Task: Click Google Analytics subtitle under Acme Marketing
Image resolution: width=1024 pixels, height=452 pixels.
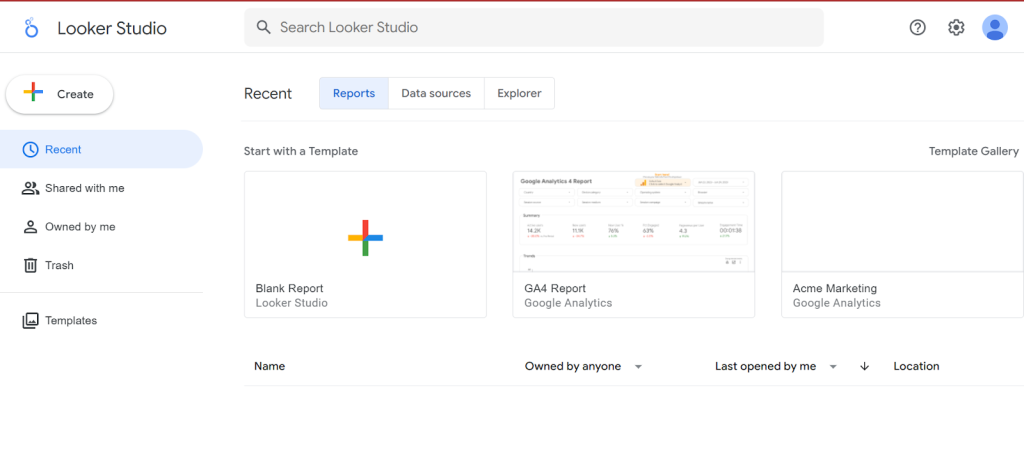Action: click(x=837, y=303)
